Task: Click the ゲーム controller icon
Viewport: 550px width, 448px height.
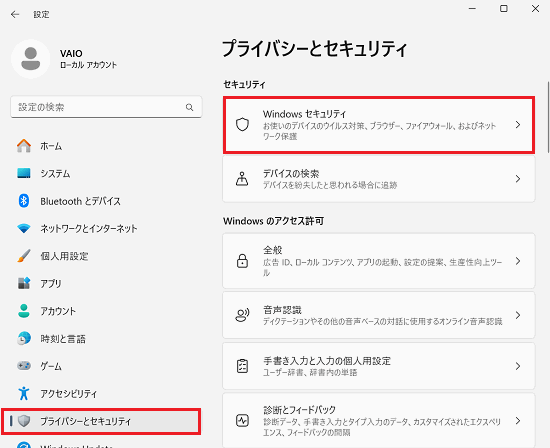Action: 24,366
